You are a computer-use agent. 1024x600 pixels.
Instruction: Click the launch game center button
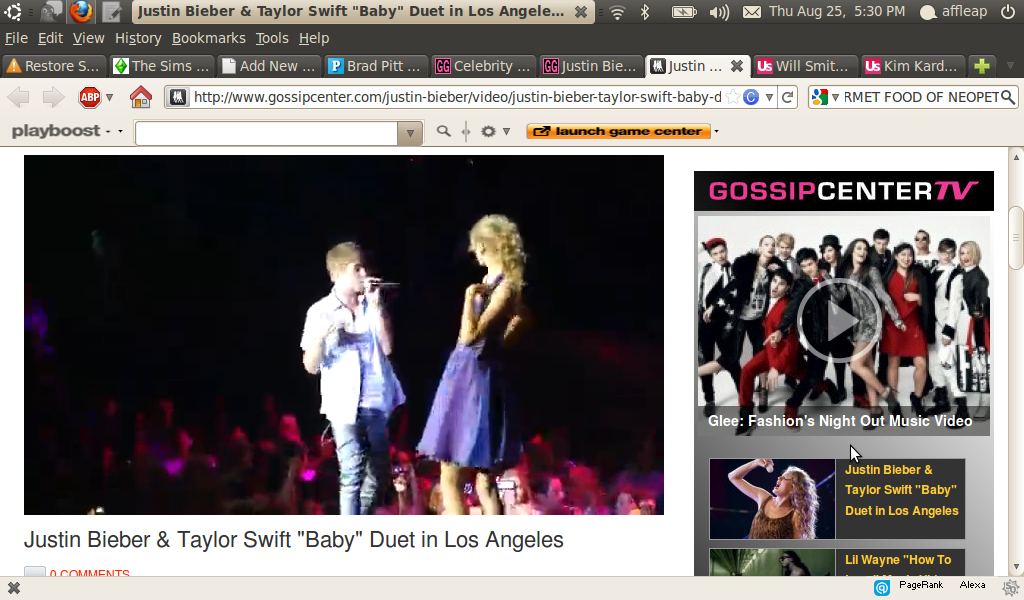point(618,131)
